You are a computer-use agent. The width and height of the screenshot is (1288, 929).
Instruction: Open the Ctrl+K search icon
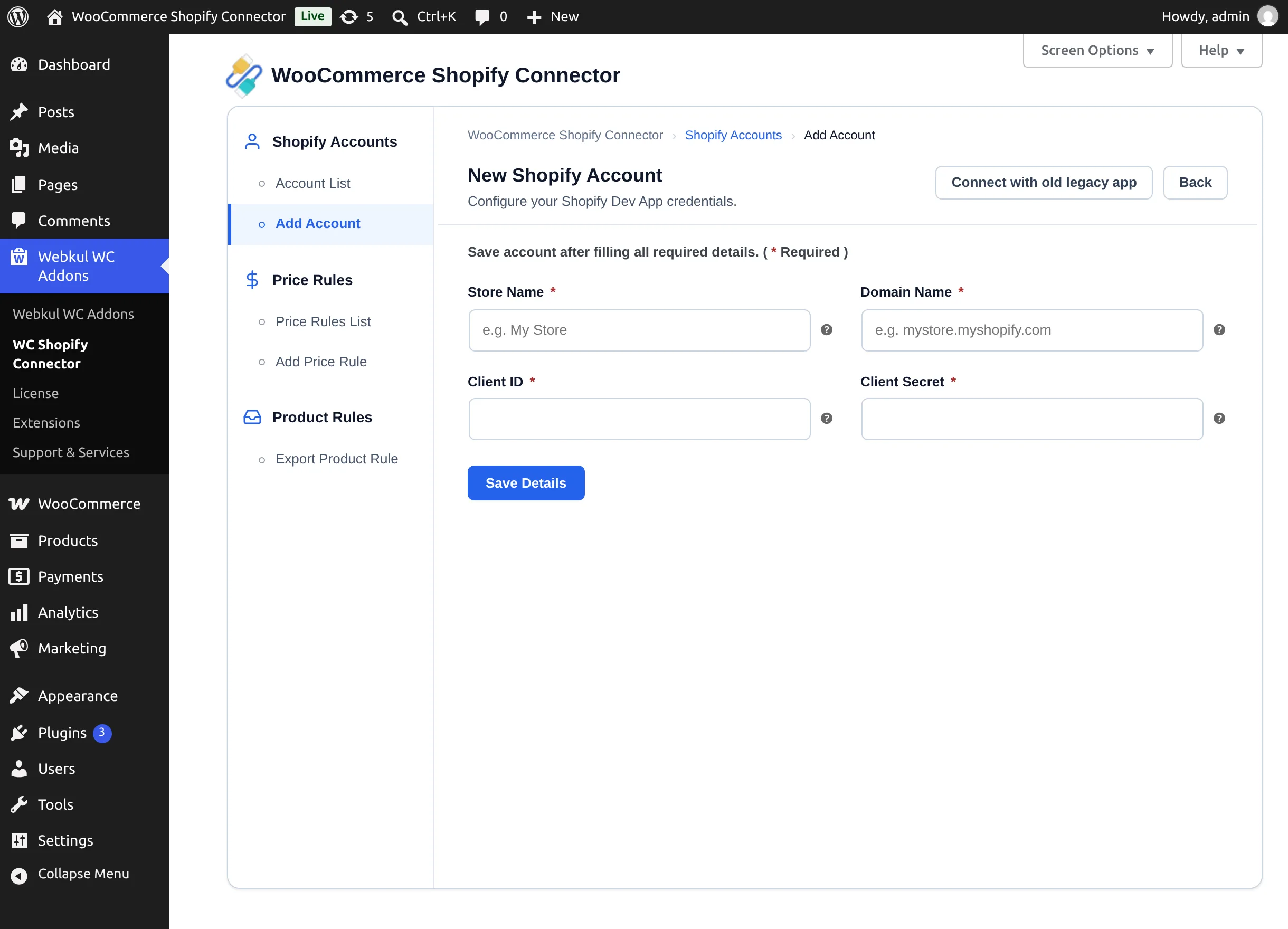(400, 17)
